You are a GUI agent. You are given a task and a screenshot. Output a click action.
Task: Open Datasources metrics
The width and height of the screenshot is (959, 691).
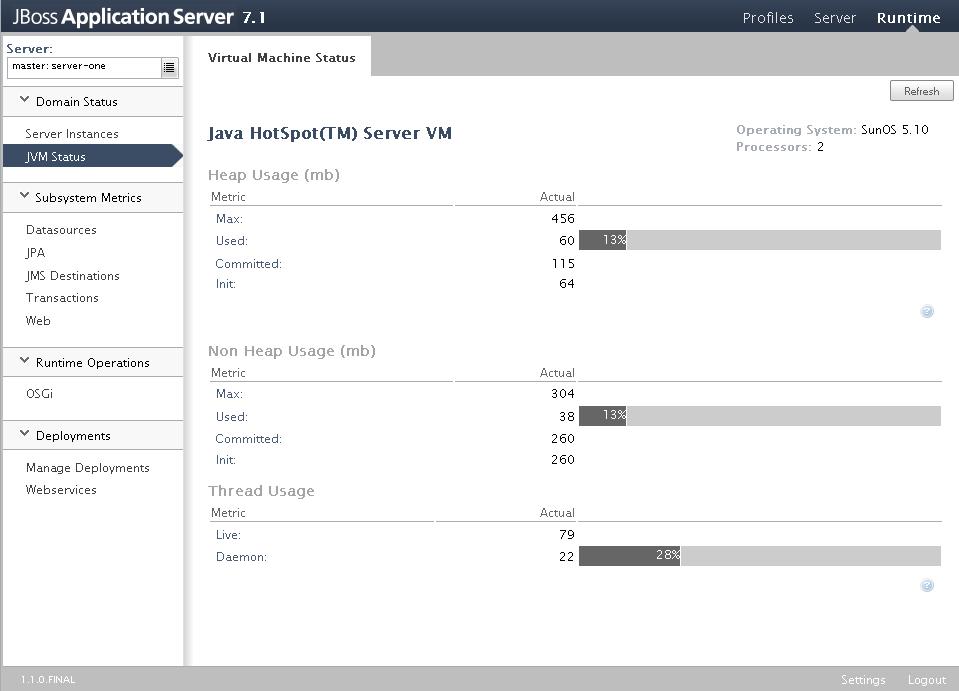coord(61,230)
